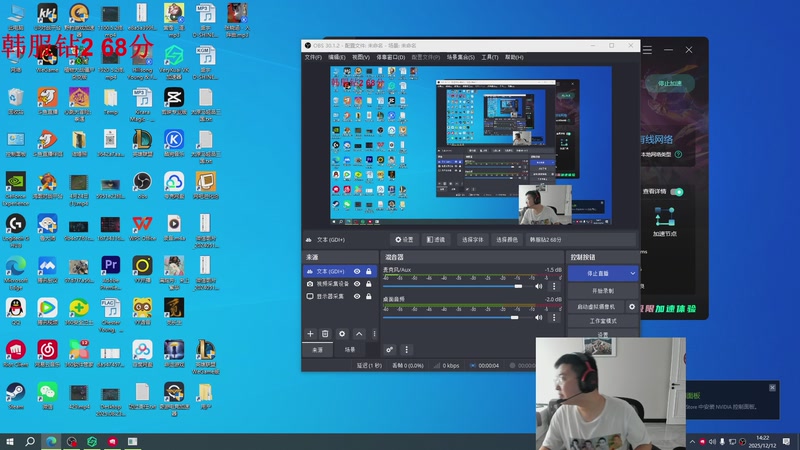Click 选择颜色 button in source toolbar
Image resolution: width=800 pixels, height=450 pixels.
(x=507, y=240)
